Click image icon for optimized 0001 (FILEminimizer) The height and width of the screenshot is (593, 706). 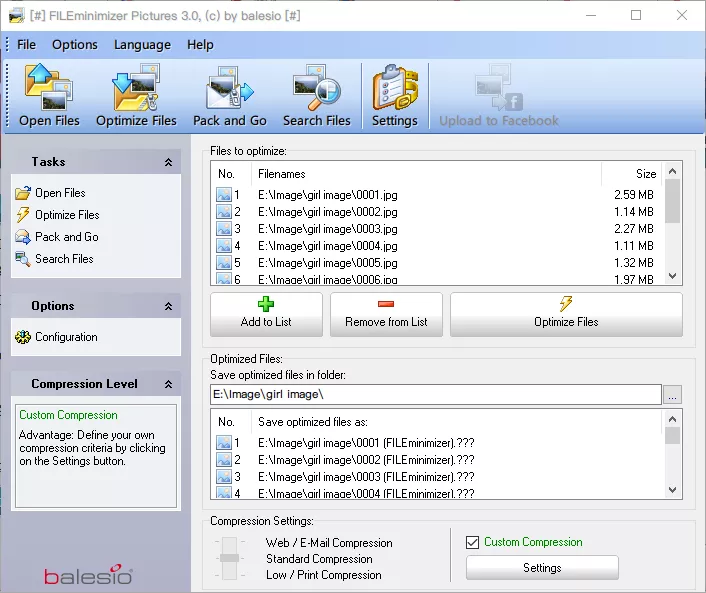click(224, 443)
